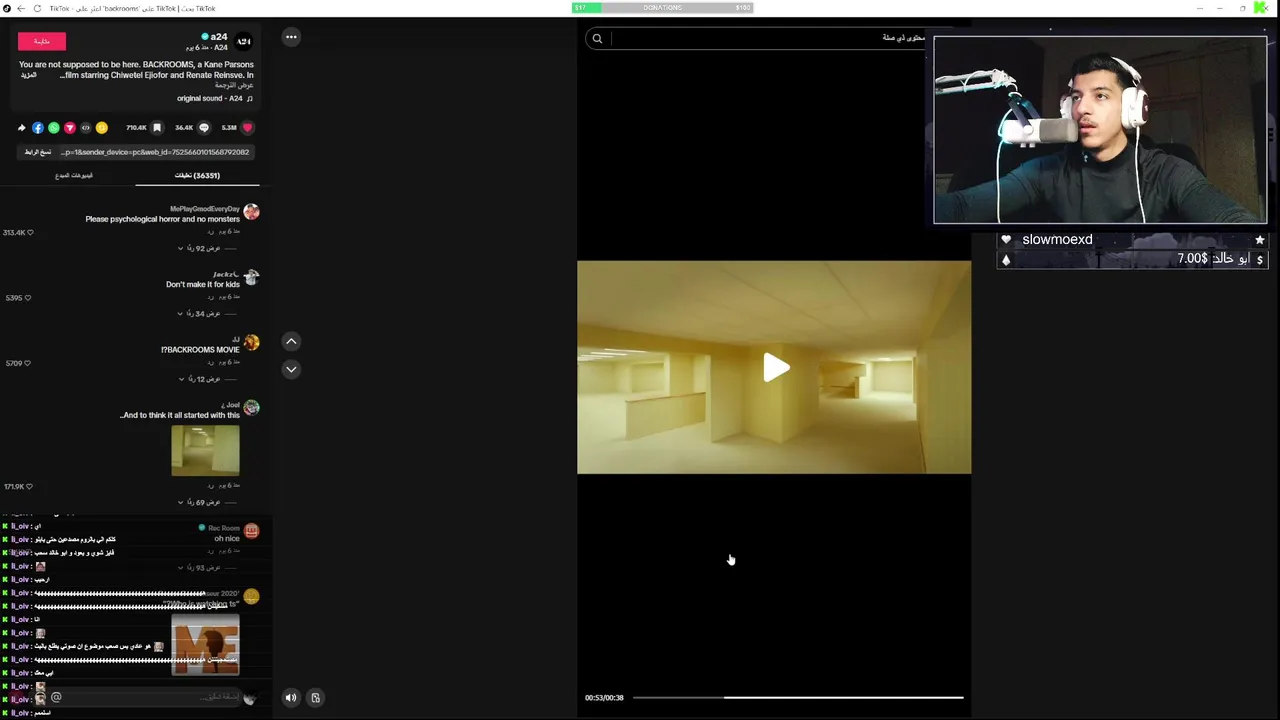The height and width of the screenshot is (720, 1280).
Task: Click the video URL link field
Action: pyautogui.click(x=155, y=152)
